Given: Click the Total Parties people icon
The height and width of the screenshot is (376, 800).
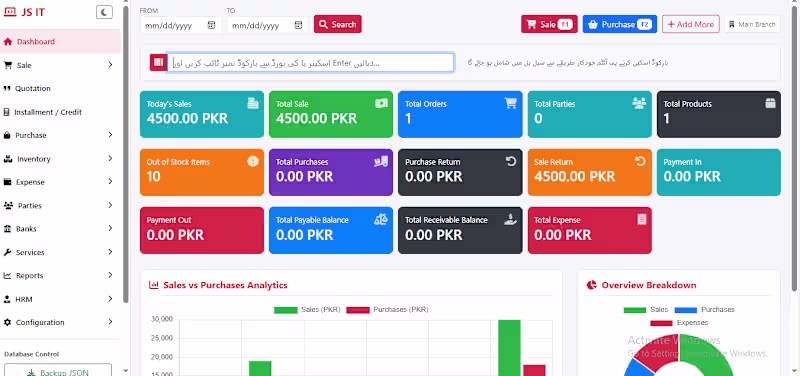Looking at the screenshot, I should click(639, 103).
